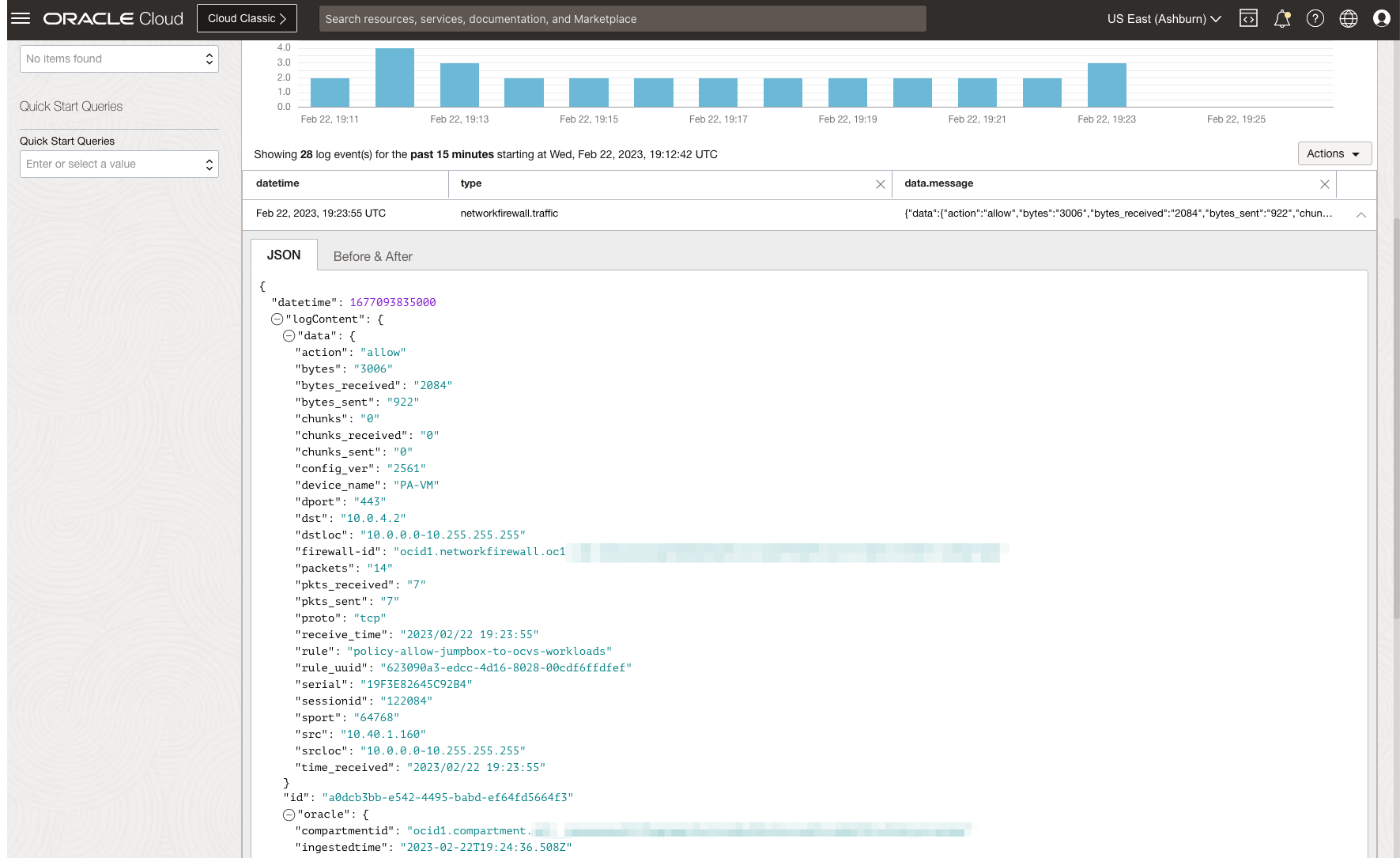
Task: Select the ingestedtime value
Action: click(486, 848)
